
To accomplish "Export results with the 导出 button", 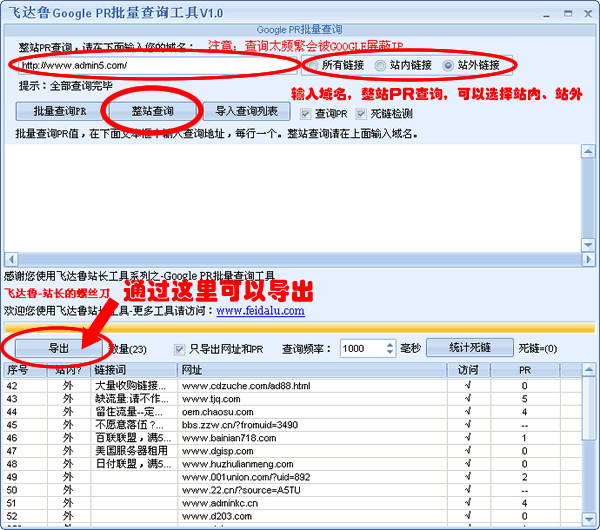I will tap(59, 348).
